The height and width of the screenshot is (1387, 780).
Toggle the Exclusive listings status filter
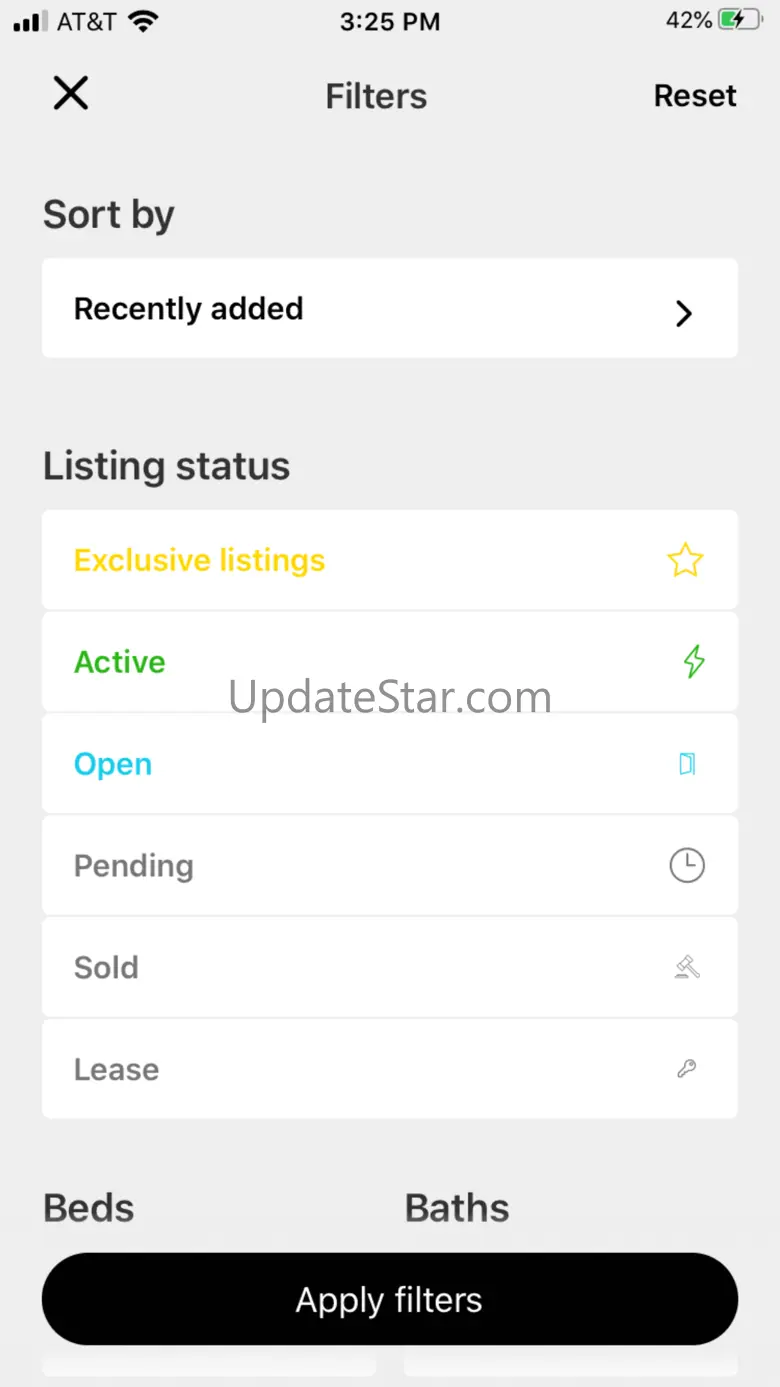click(x=200, y=560)
